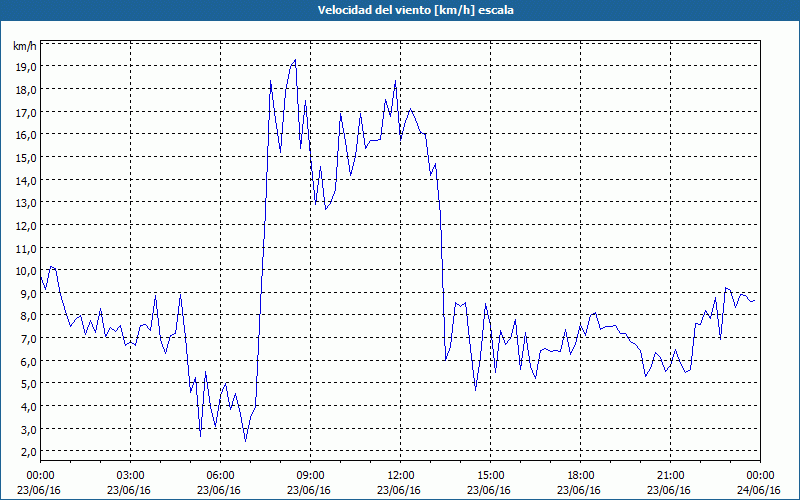Click the '11,0' y-axis value
Screen dimensions: 800x500
coord(25,248)
